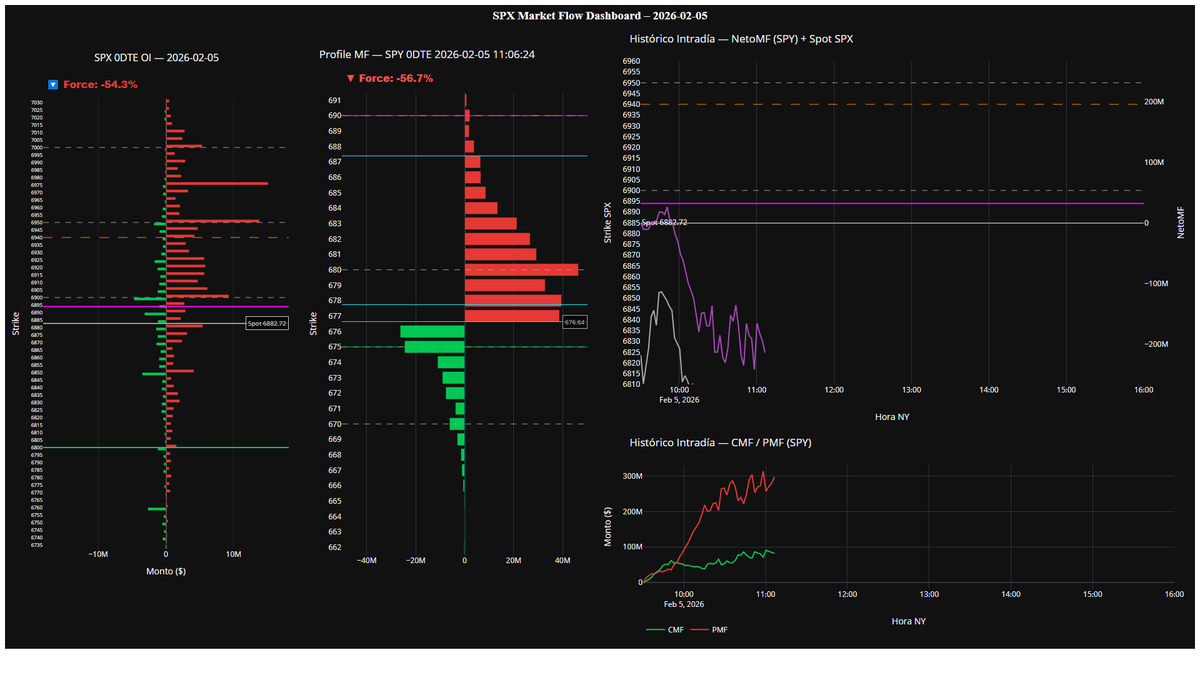
Task: Click the red bar at strike 683 in Profile MF
Action: click(x=491, y=223)
